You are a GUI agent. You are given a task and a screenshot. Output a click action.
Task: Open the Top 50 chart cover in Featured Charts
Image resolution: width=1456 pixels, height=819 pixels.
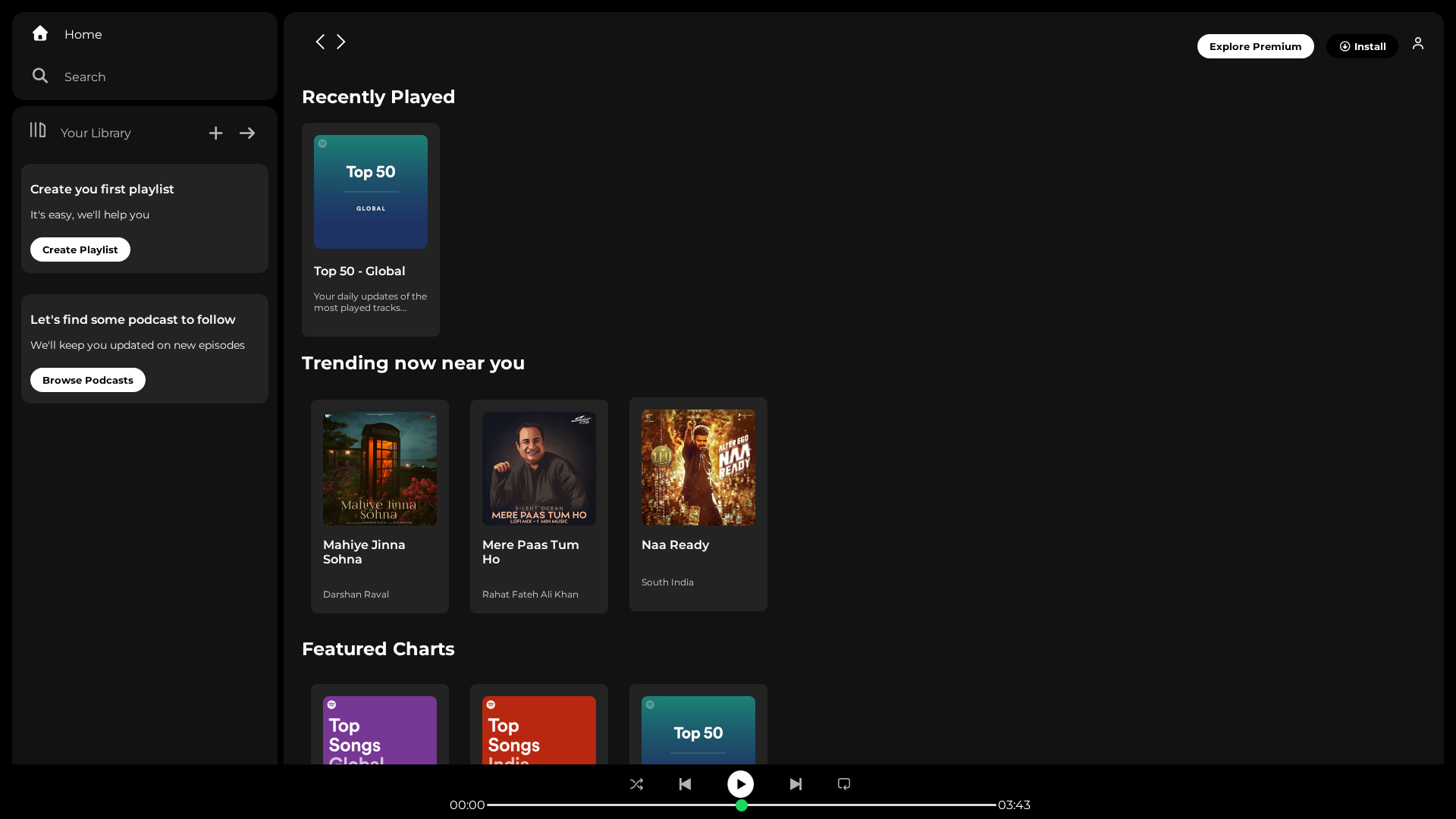click(x=698, y=730)
